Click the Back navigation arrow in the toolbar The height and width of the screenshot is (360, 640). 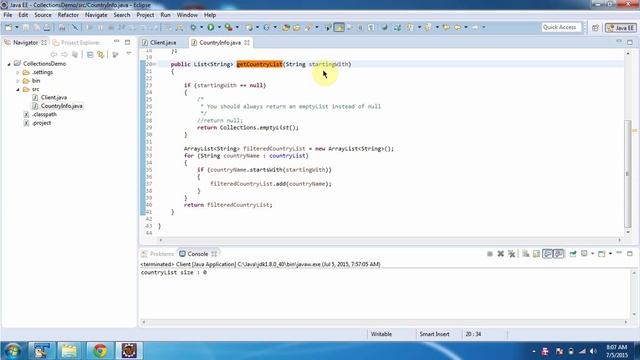click(x=457, y=27)
